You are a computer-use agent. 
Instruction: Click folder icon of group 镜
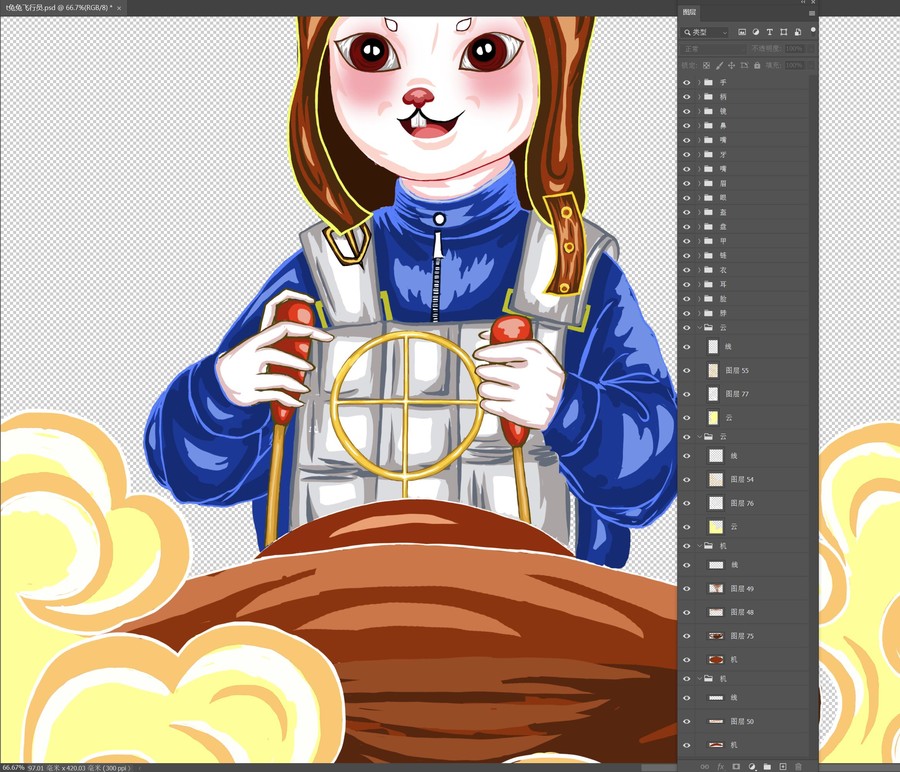click(x=708, y=111)
